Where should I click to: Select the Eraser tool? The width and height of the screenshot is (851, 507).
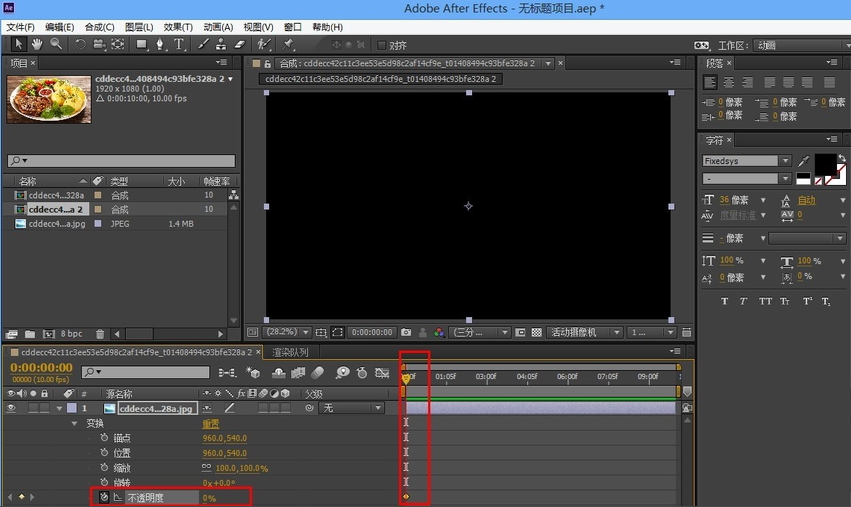click(x=240, y=44)
